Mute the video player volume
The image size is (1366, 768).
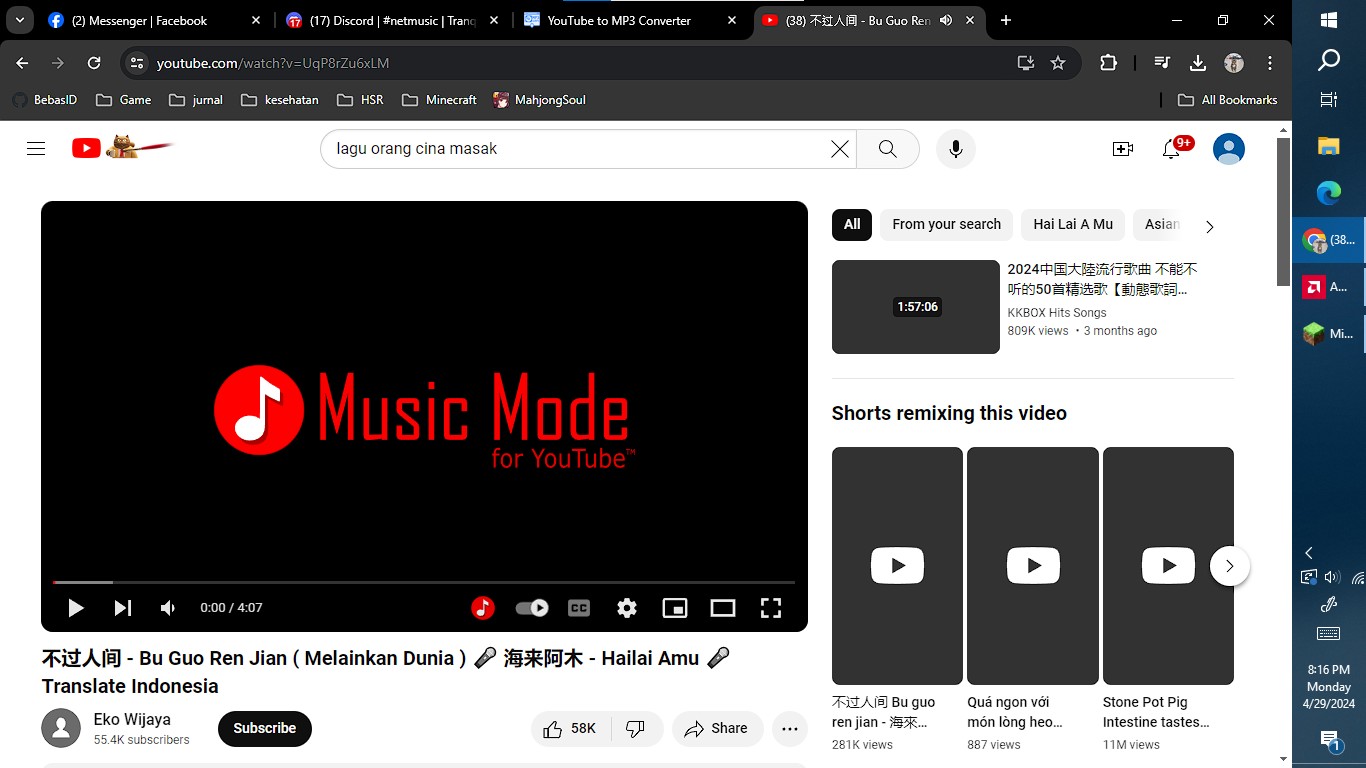[168, 608]
